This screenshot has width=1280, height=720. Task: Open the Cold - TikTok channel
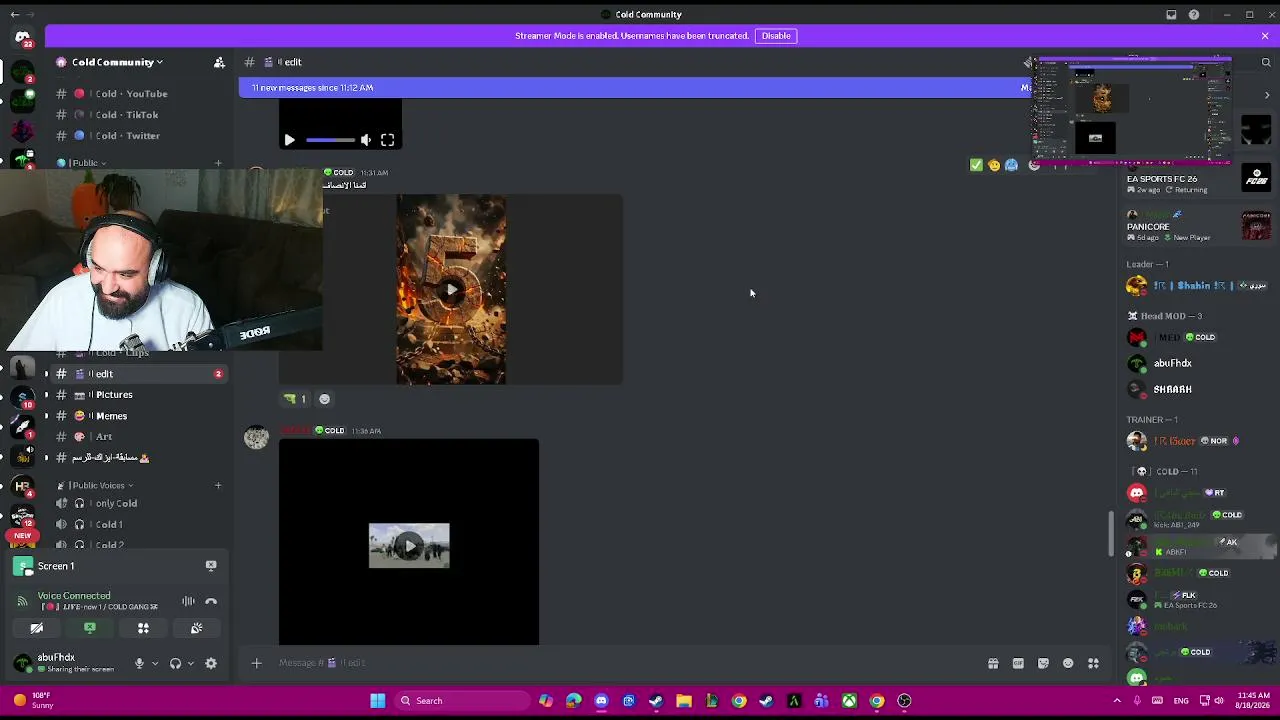coord(127,115)
